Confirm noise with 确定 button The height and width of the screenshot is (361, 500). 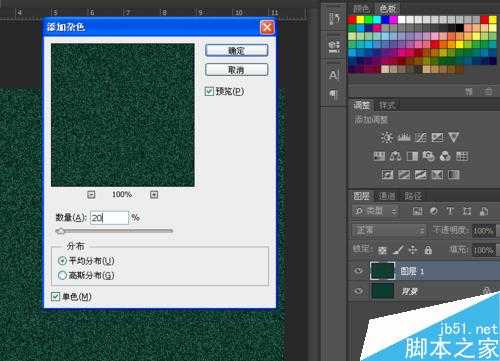click(236, 51)
